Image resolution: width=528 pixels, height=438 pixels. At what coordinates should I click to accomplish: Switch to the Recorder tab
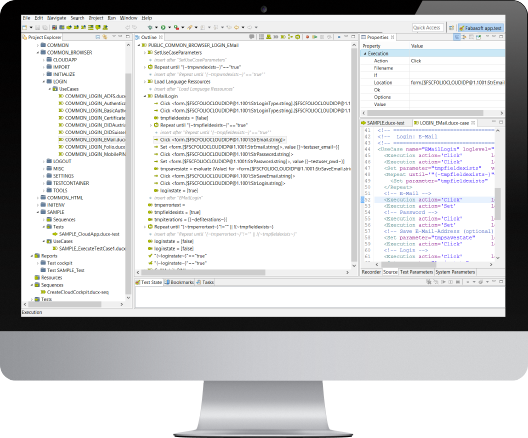pos(371,272)
